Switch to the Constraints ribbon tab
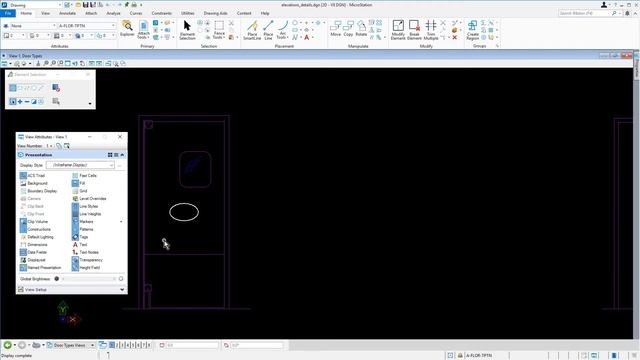Viewport: 640px width, 360px height. 162,13
